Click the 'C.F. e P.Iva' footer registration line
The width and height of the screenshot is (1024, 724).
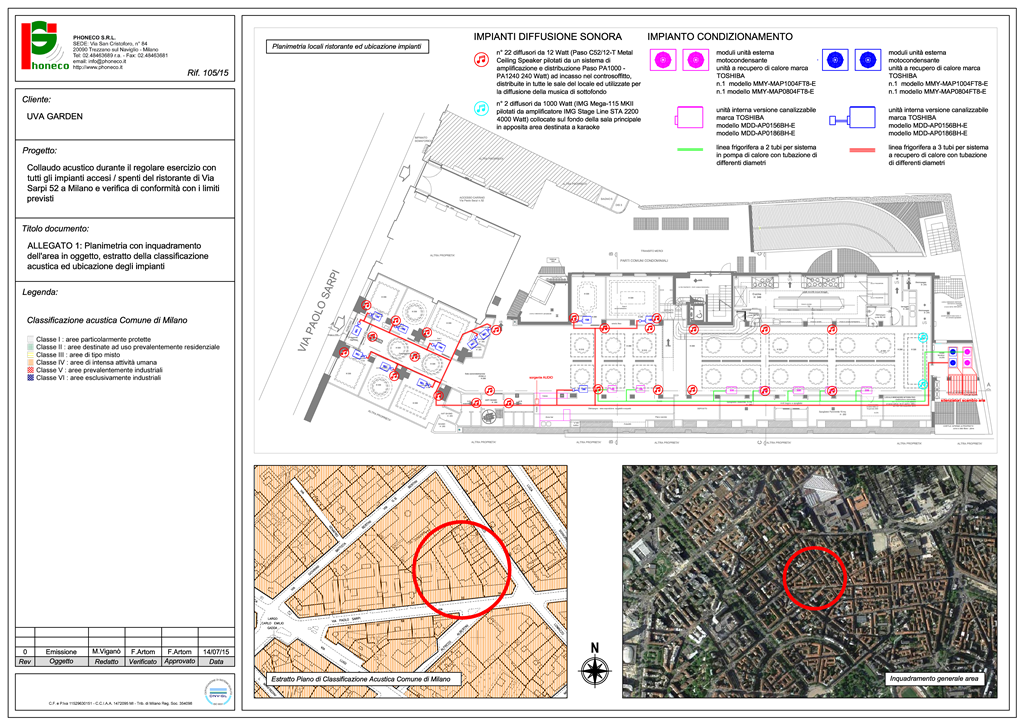(x=120, y=704)
